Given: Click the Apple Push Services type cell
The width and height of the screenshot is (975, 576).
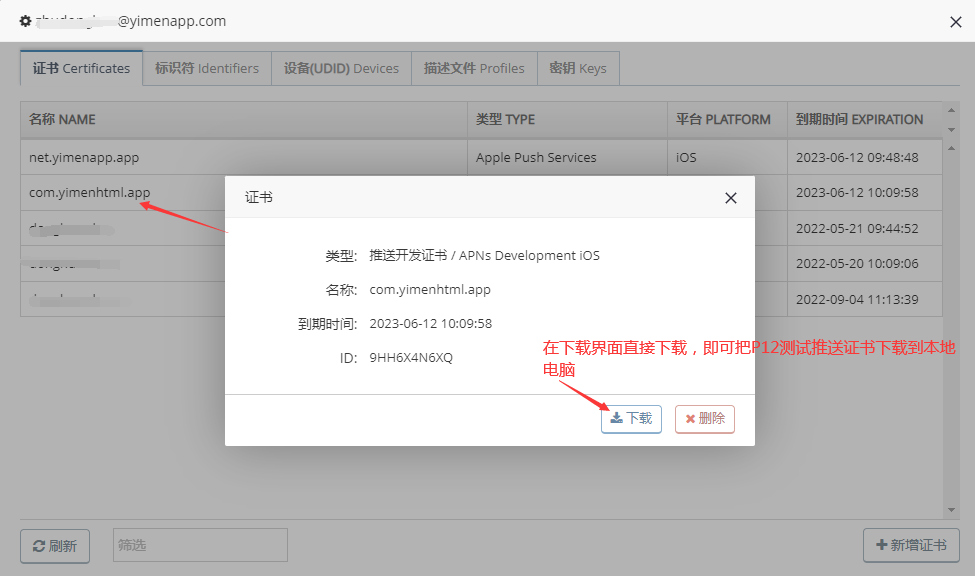Looking at the screenshot, I should coord(567,157).
